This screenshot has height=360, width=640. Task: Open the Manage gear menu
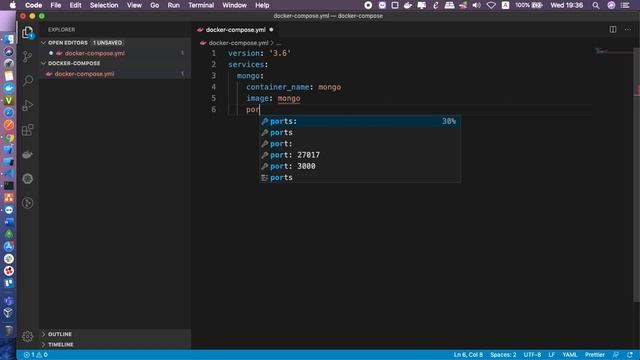point(28,336)
